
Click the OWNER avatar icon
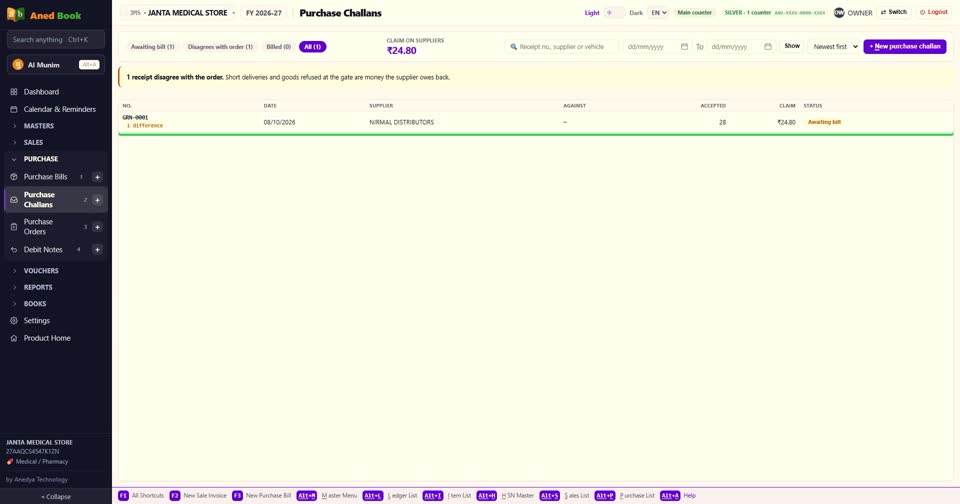pos(839,12)
